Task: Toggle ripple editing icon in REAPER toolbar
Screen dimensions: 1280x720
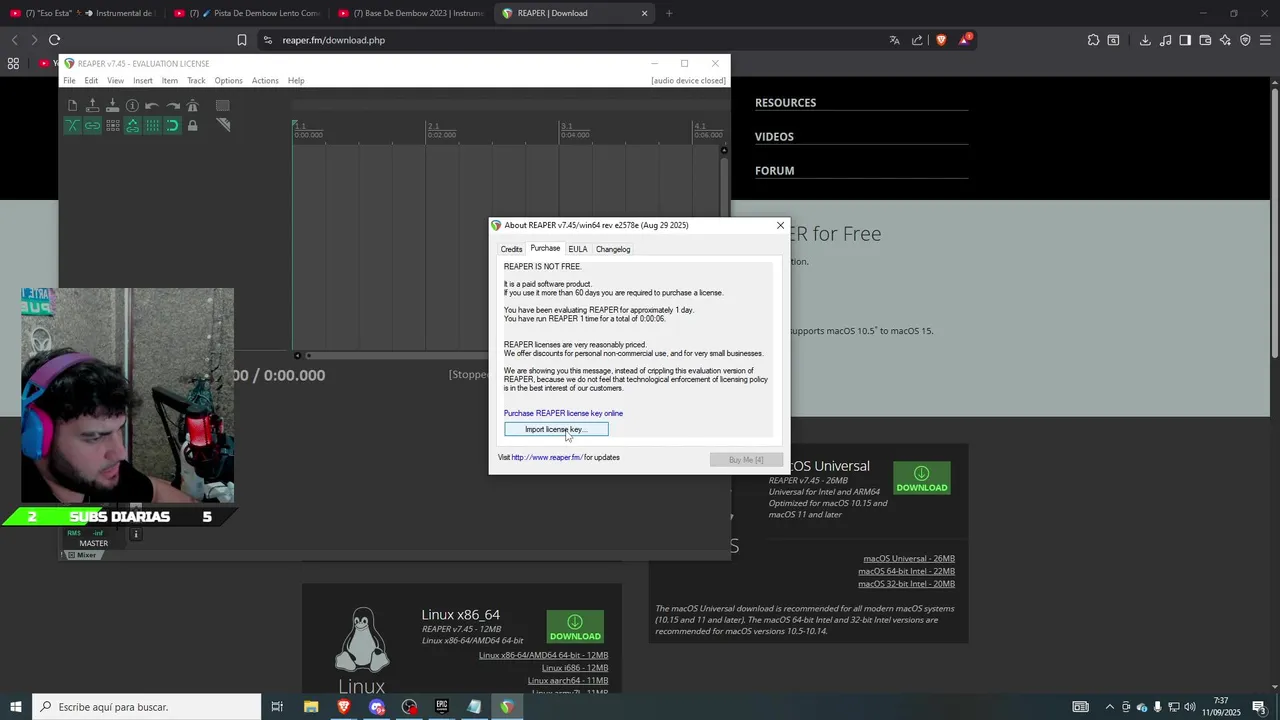Action: point(112,125)
